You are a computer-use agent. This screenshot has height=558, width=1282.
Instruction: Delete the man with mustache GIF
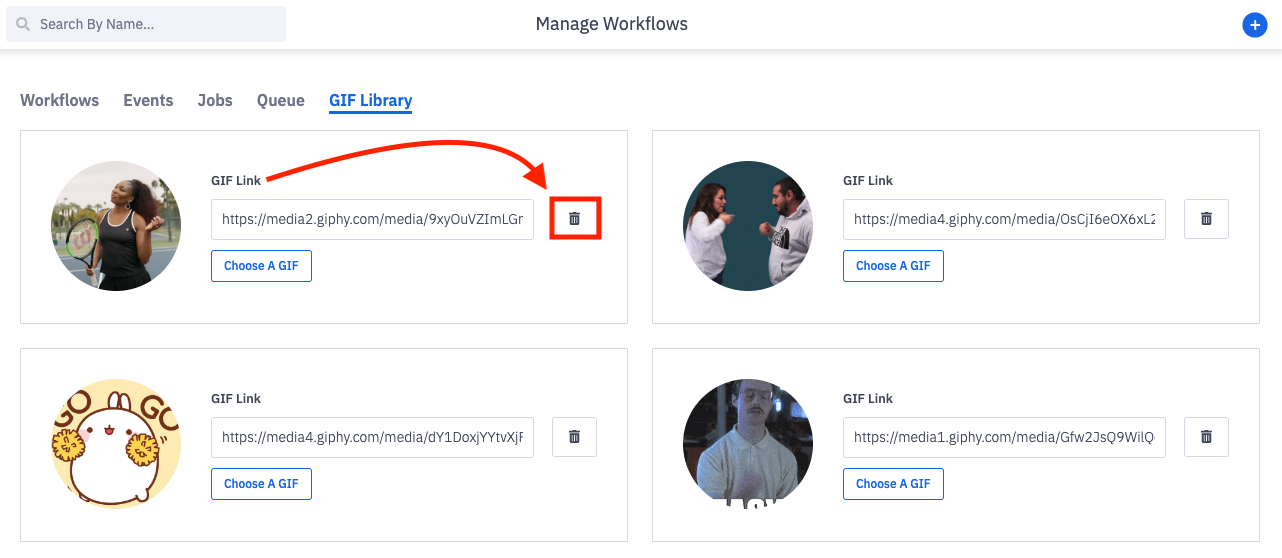click(x=1206, y=437)
